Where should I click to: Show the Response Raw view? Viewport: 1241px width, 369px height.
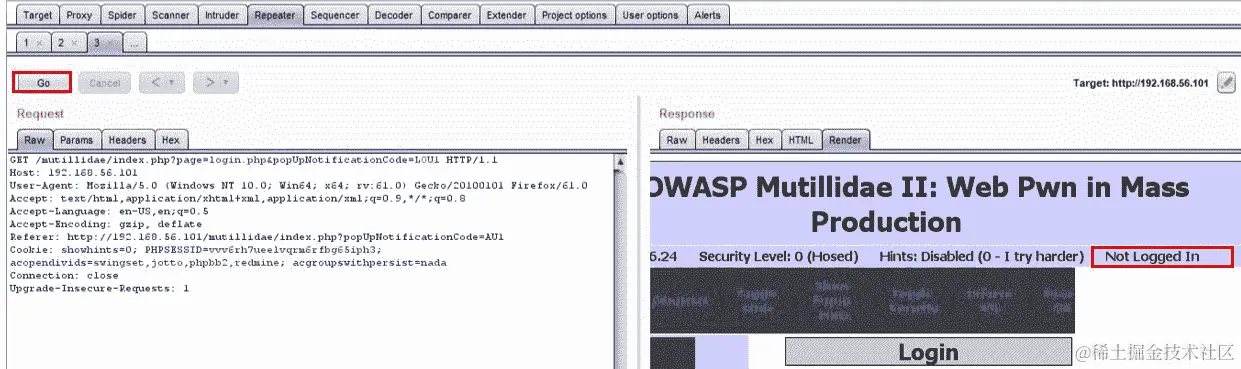[x=677, y=140]
